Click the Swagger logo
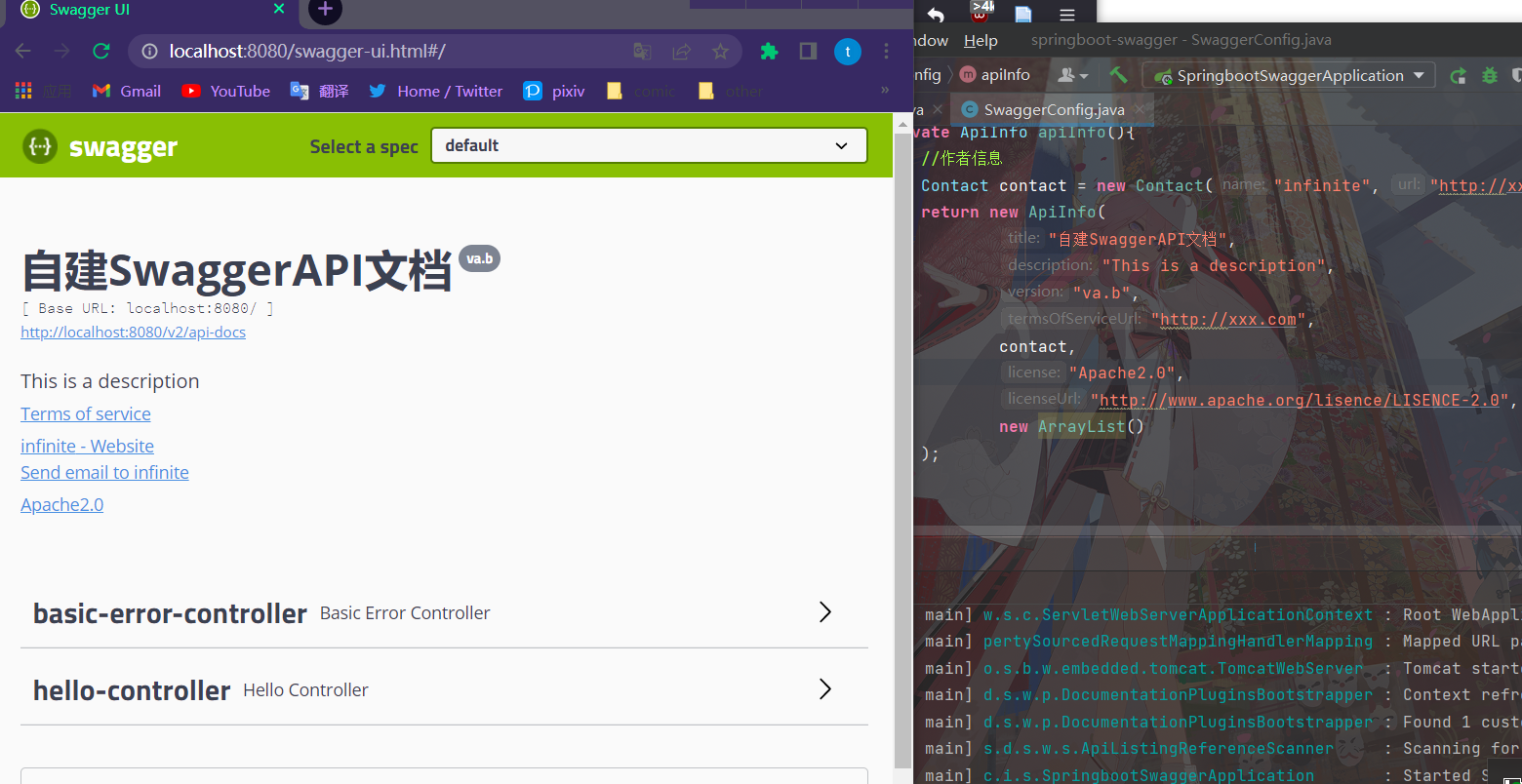 100,146
